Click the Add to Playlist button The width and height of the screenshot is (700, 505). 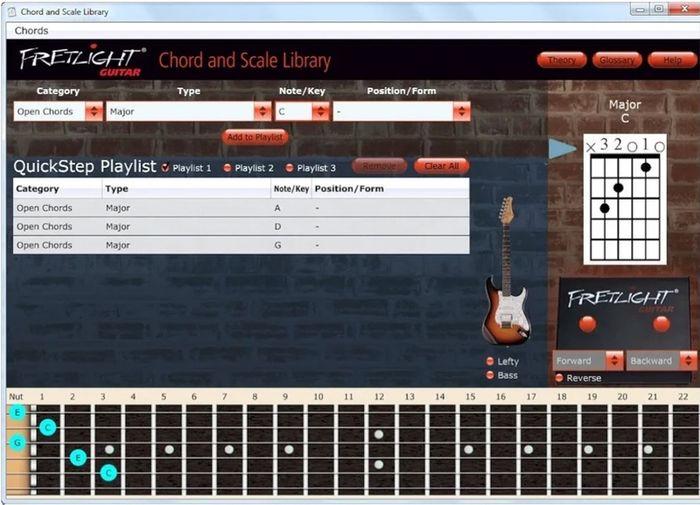pyautogui.click(x=255, y=137)
